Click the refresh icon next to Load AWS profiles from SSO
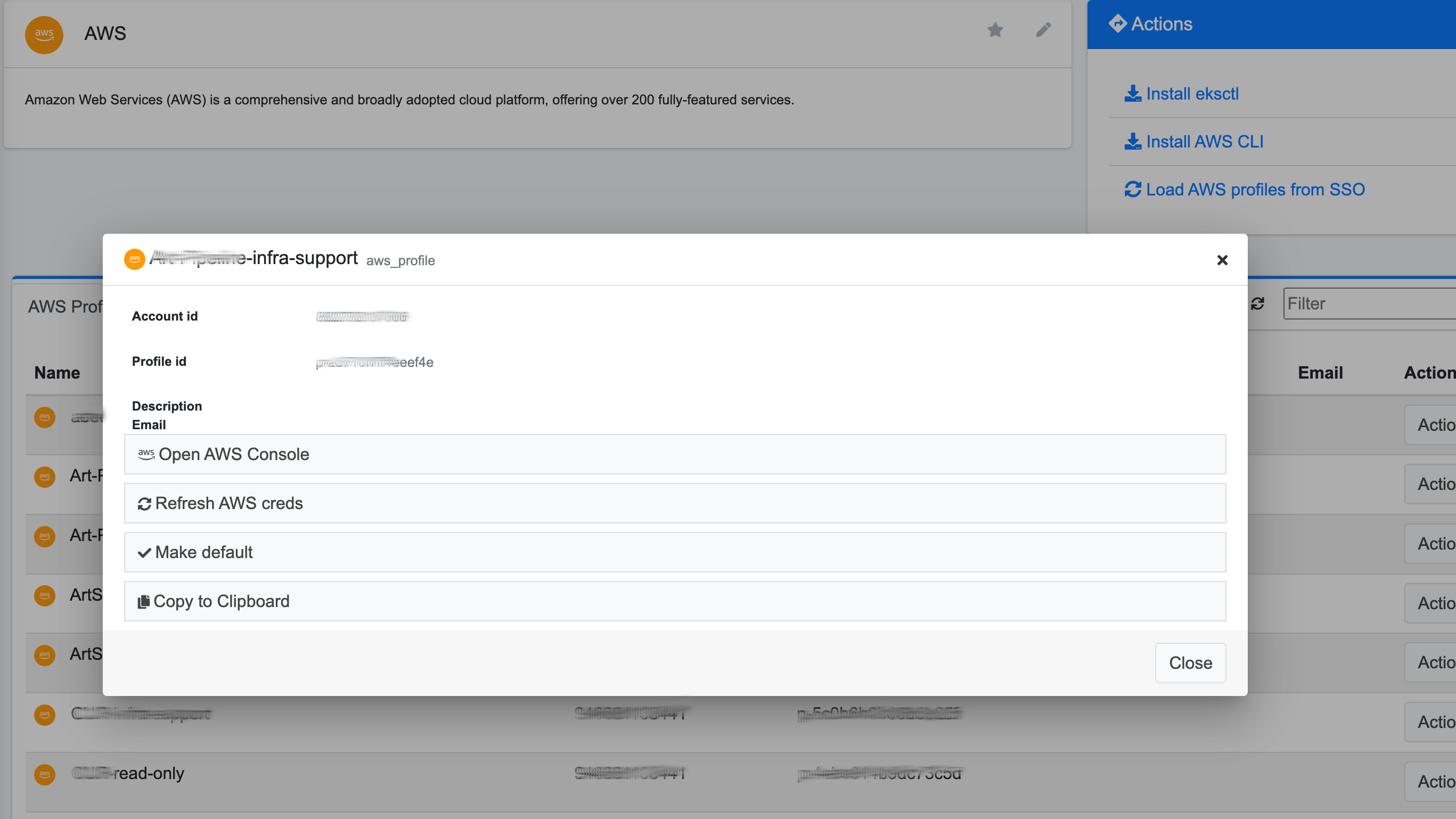Screen dimensions: 1456x819 tap(1132, 190)
